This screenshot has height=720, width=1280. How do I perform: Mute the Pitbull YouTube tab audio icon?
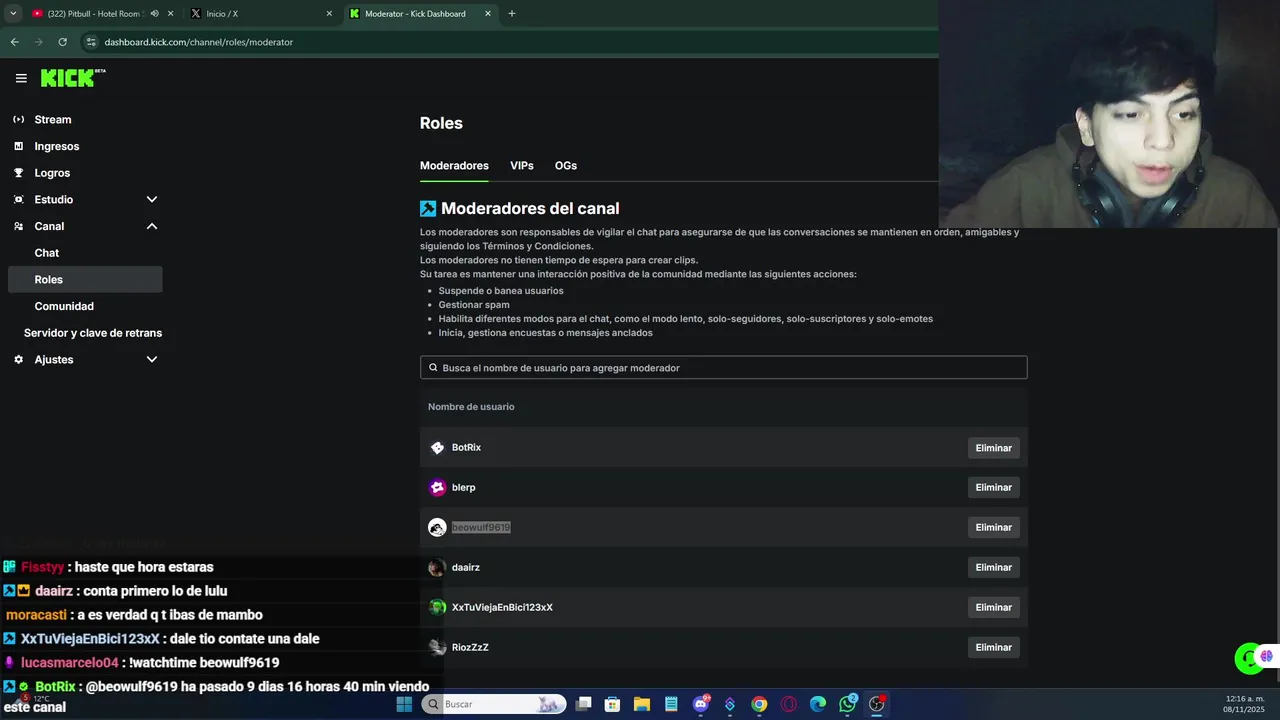click(154, 13)
